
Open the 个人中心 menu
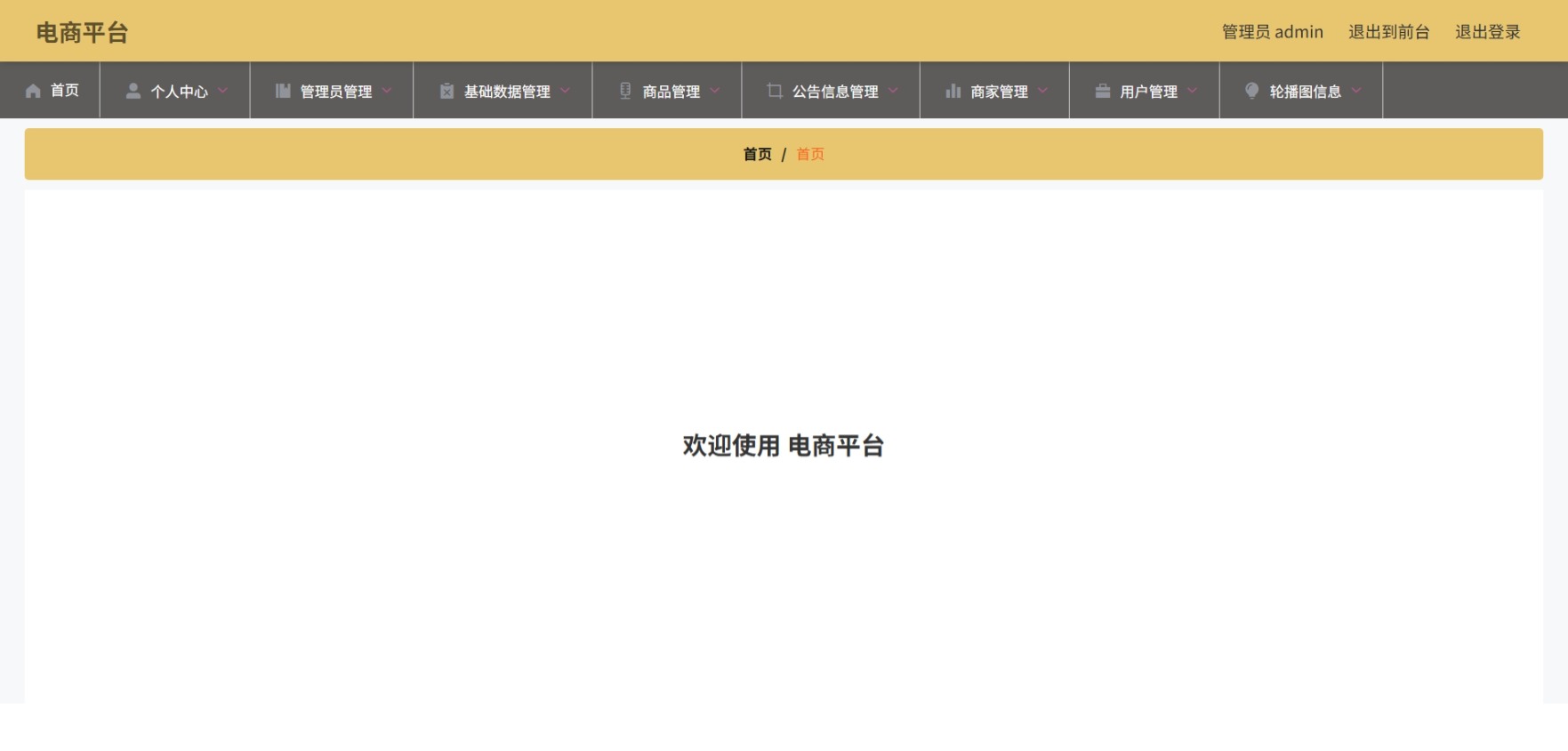tap(175, 91)
